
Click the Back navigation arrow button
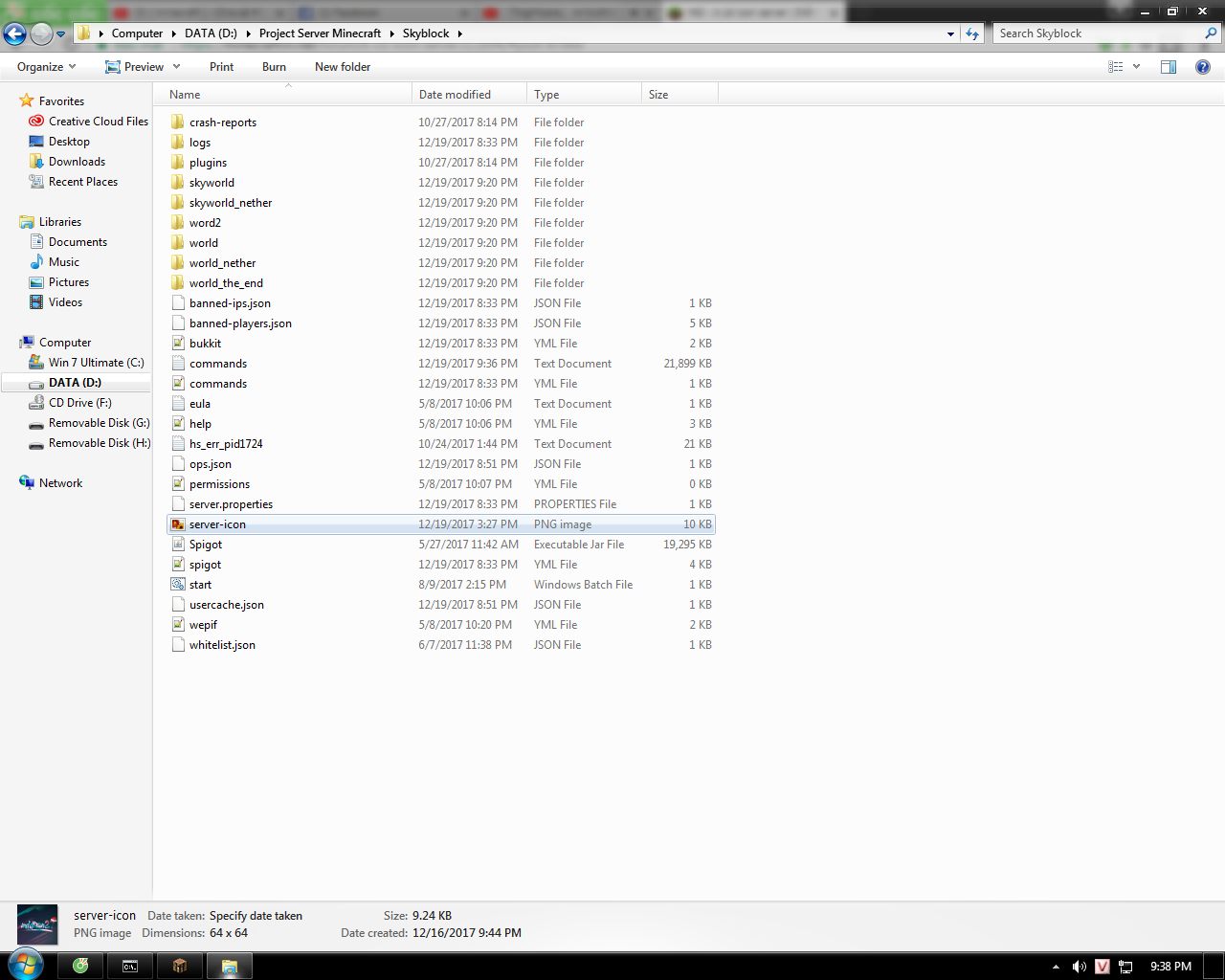click(14, 33)
